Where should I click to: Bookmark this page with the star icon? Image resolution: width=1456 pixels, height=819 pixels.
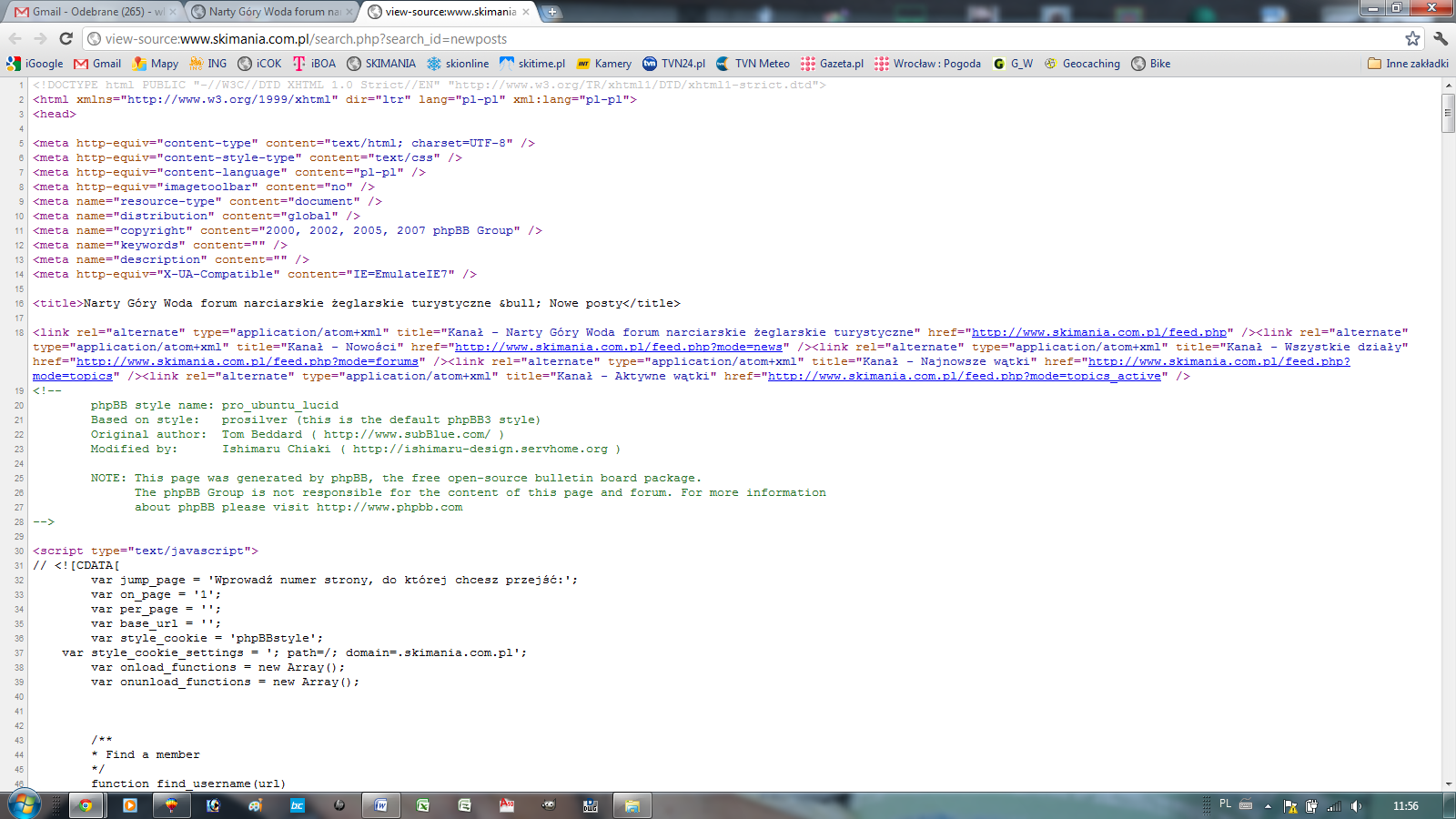1411,38
